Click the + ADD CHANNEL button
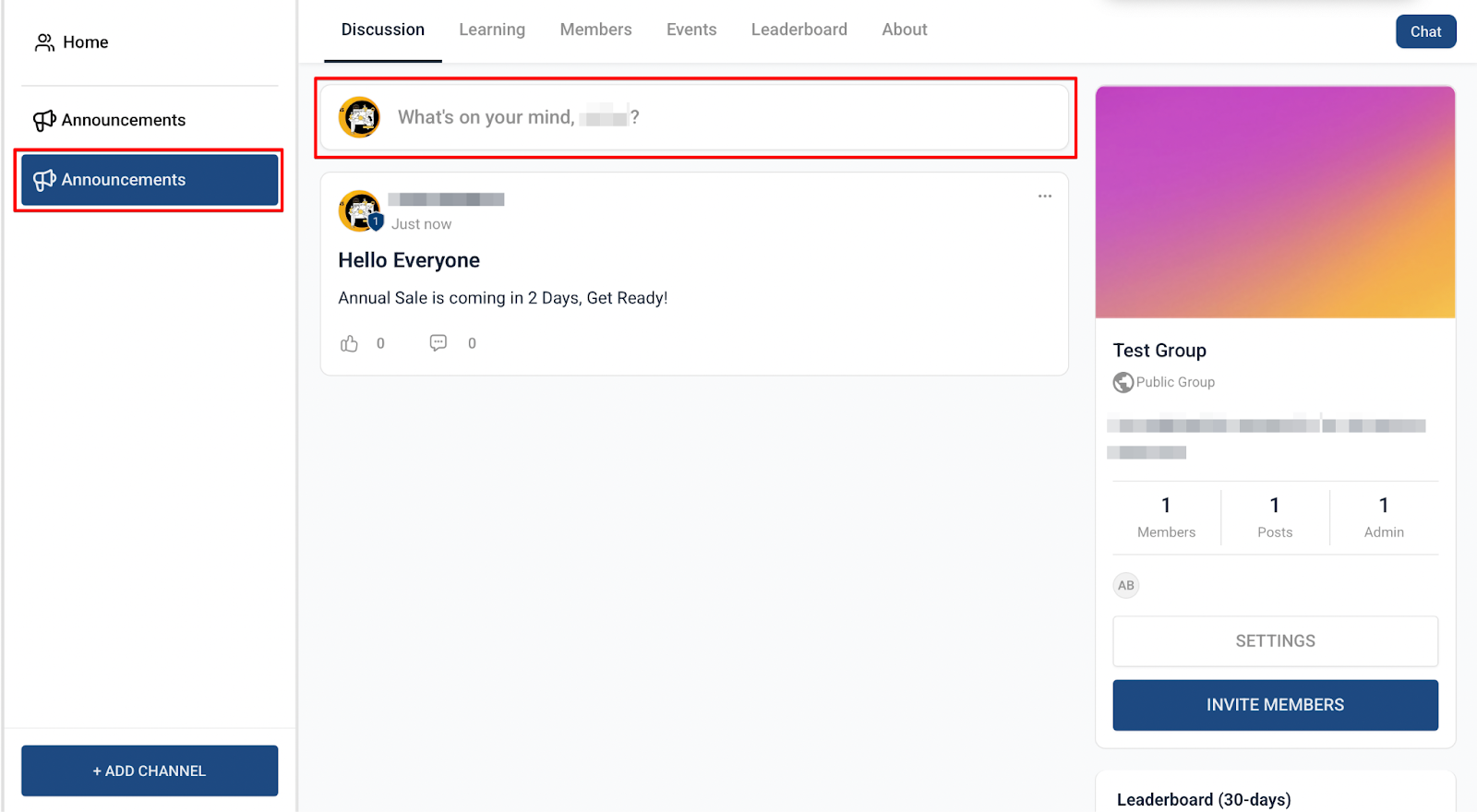 coord(150,770)
